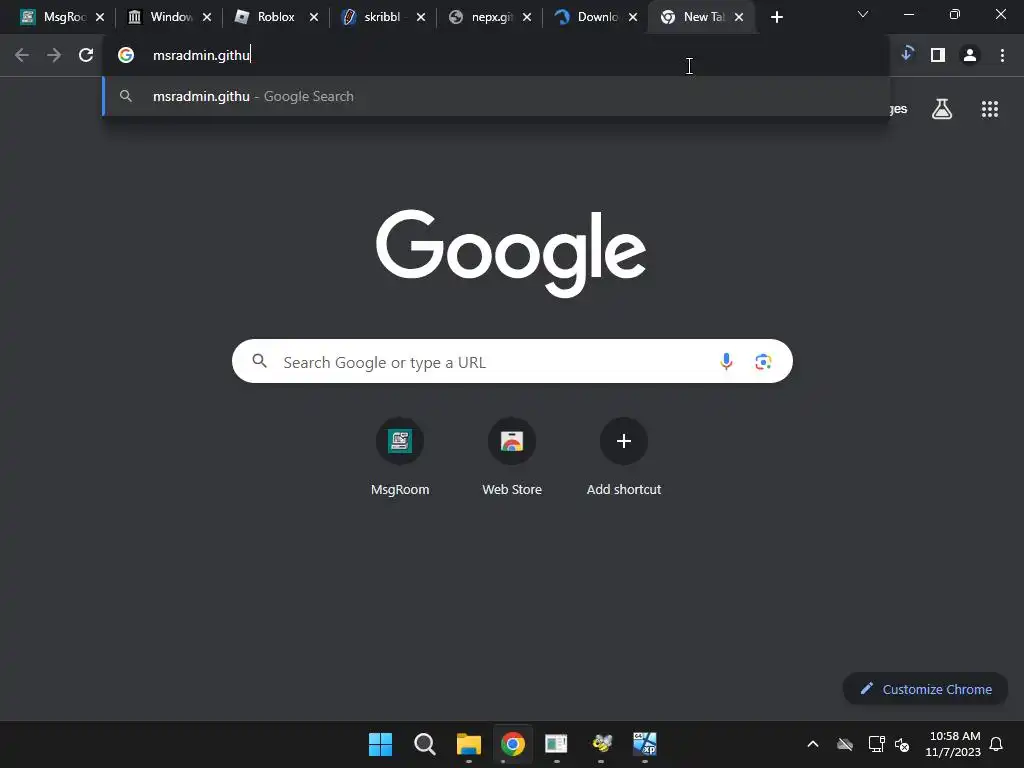Close the nepx.git tab
Image resolution: width=1024 pixels, height=768 pixels.
tap(527, 18)
